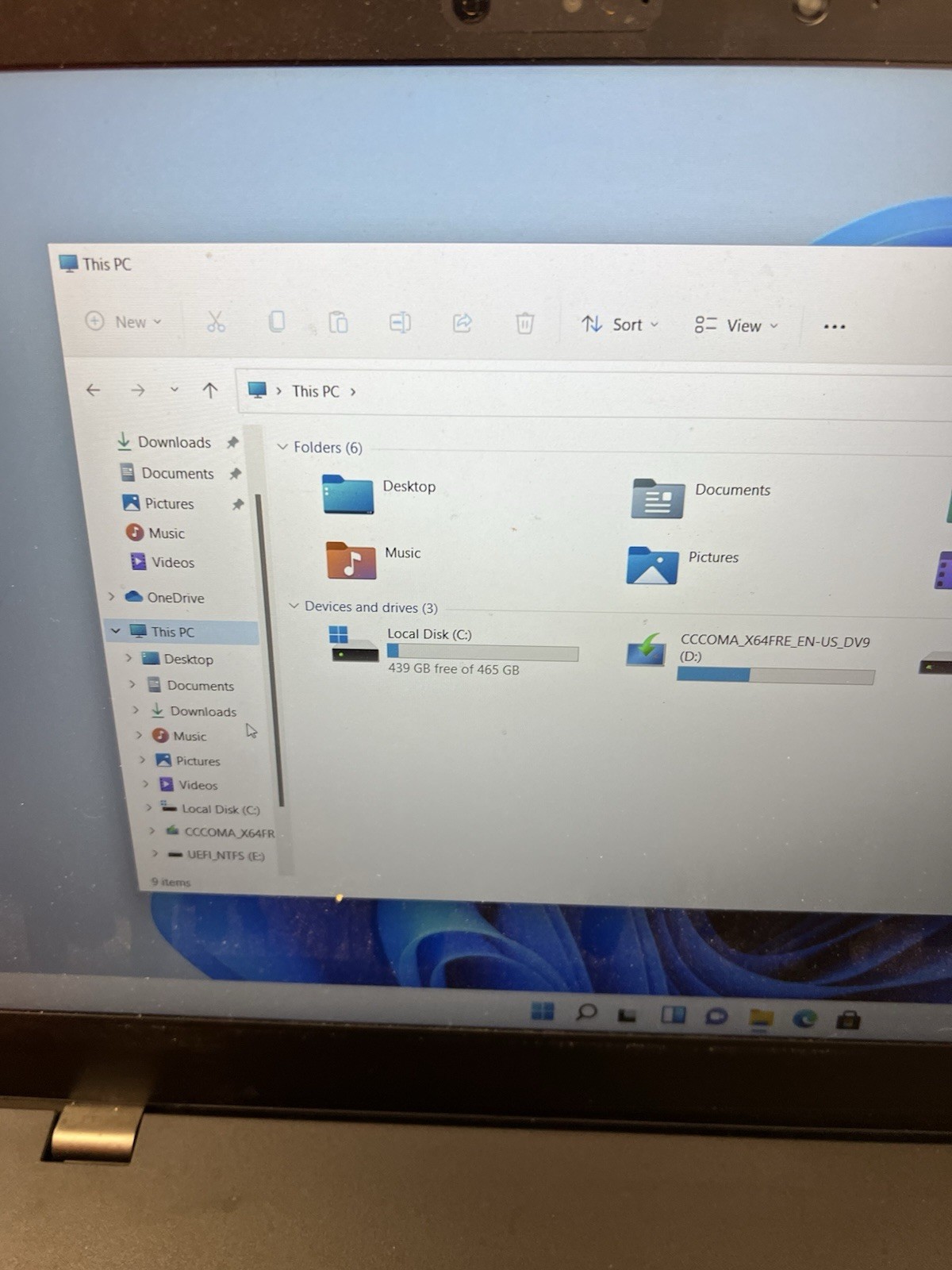
Task: Select pinned Pictures in quick access
Action: point(169,503)
